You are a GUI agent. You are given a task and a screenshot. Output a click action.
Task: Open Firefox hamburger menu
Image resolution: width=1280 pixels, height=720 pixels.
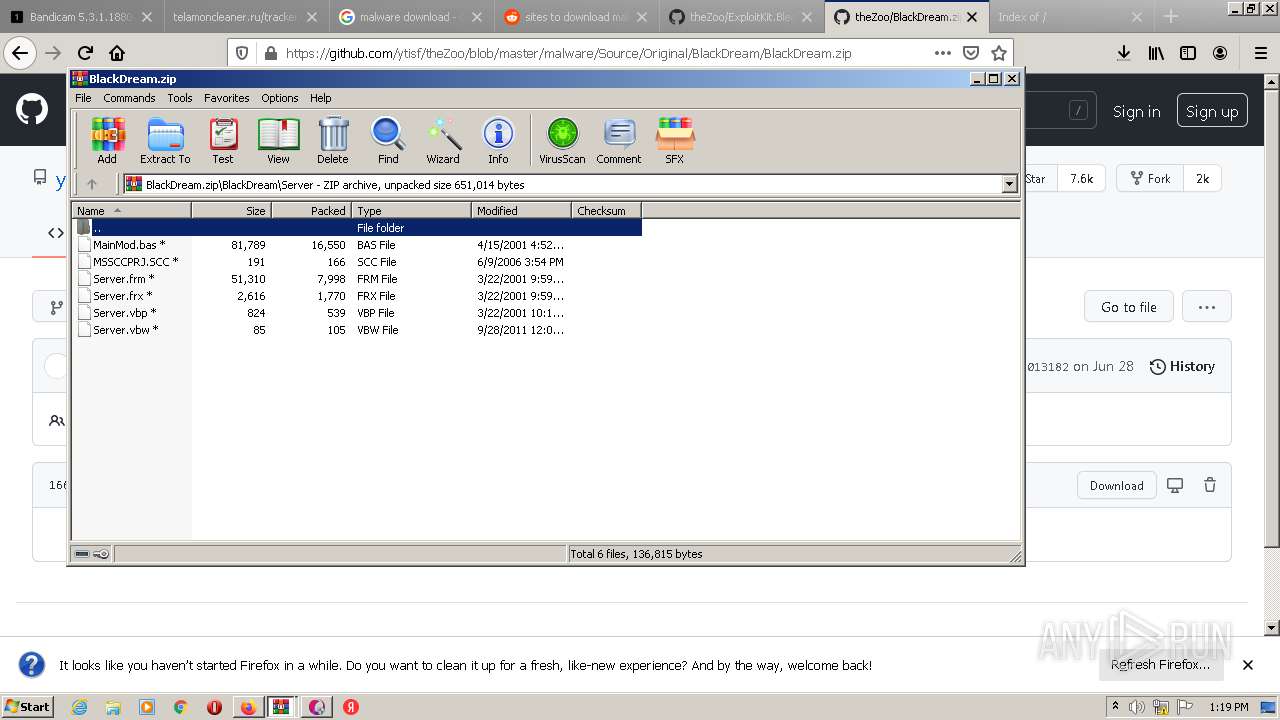1260,53
